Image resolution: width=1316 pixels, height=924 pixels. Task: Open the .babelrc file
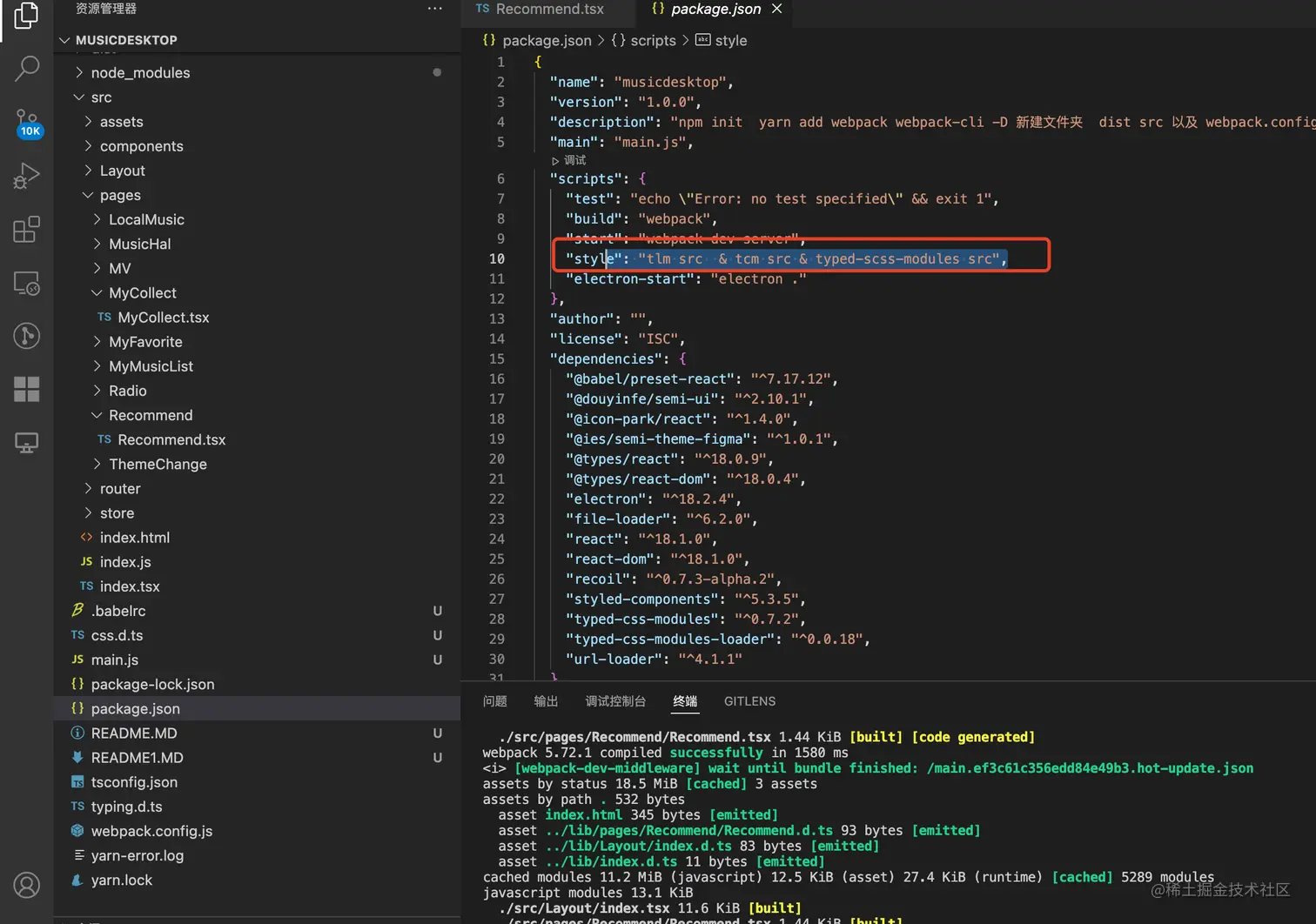pyautogui.click(x=257, y=611)
